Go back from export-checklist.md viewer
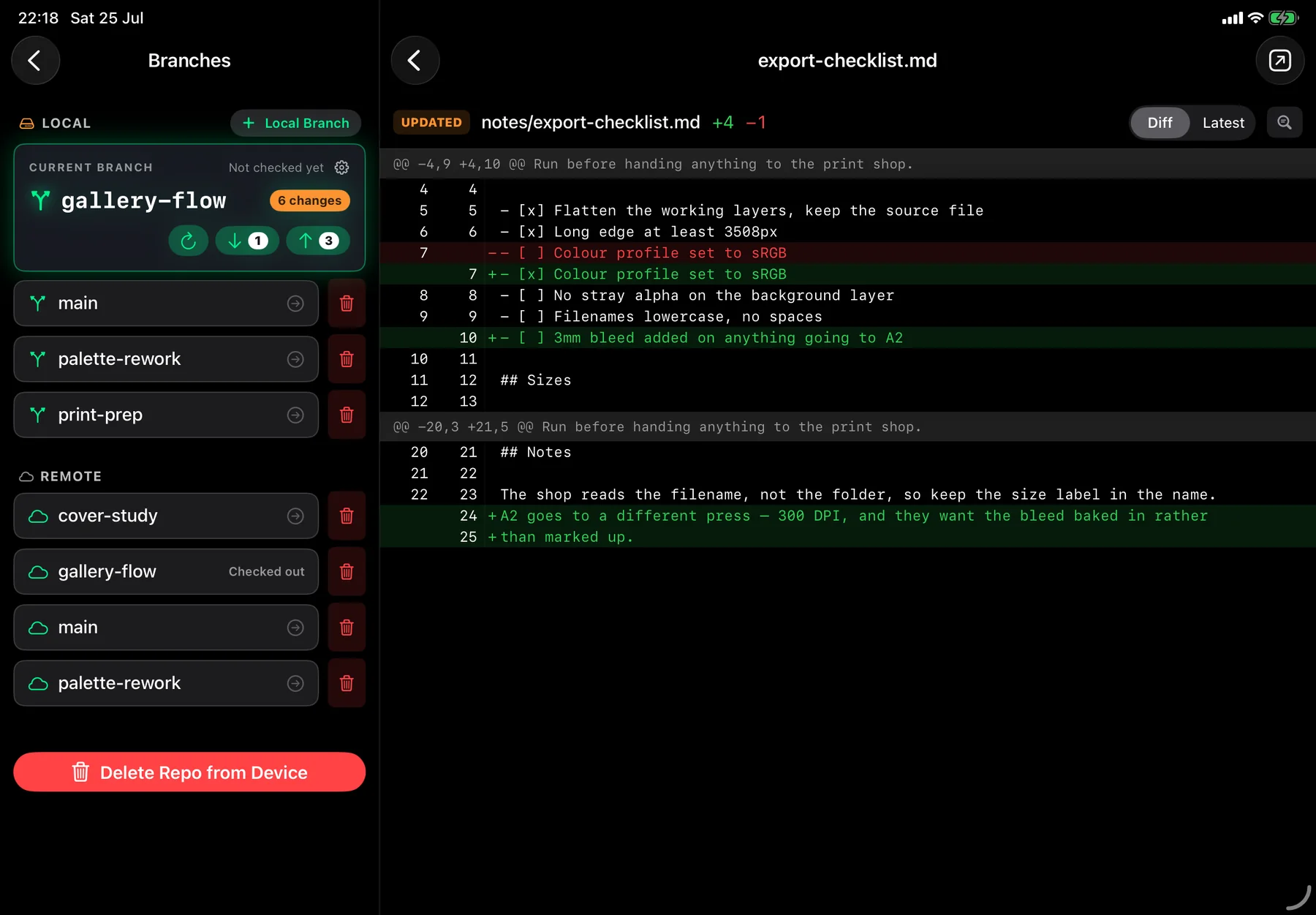Image resolution: width=1316 pixels, height=915 pixels. click(415, 60)
